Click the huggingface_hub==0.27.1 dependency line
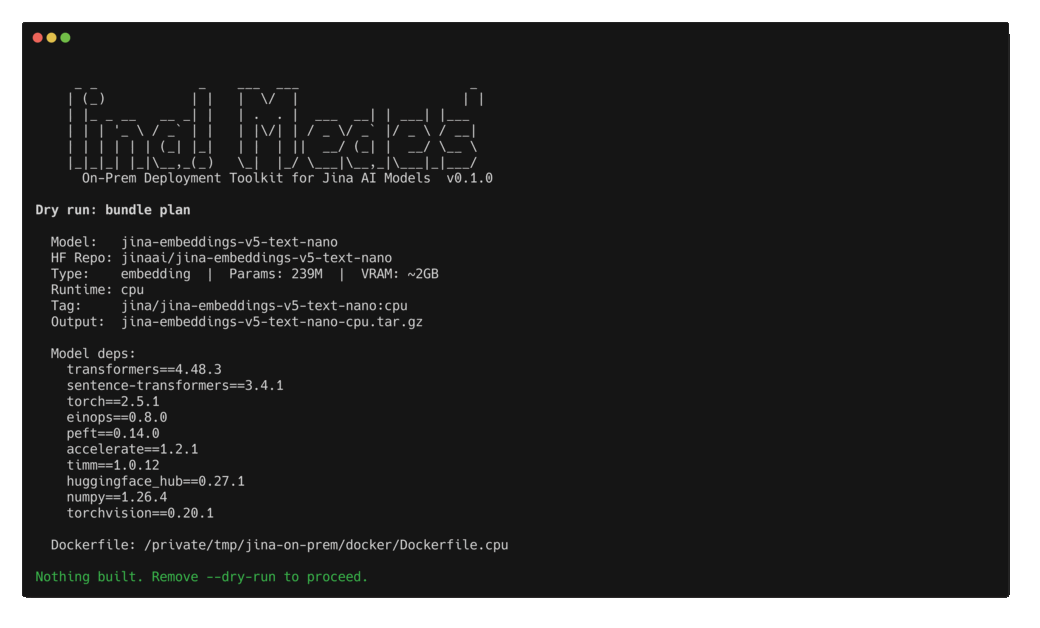This screenshot has width=1040, height=628. coord(155,481)
